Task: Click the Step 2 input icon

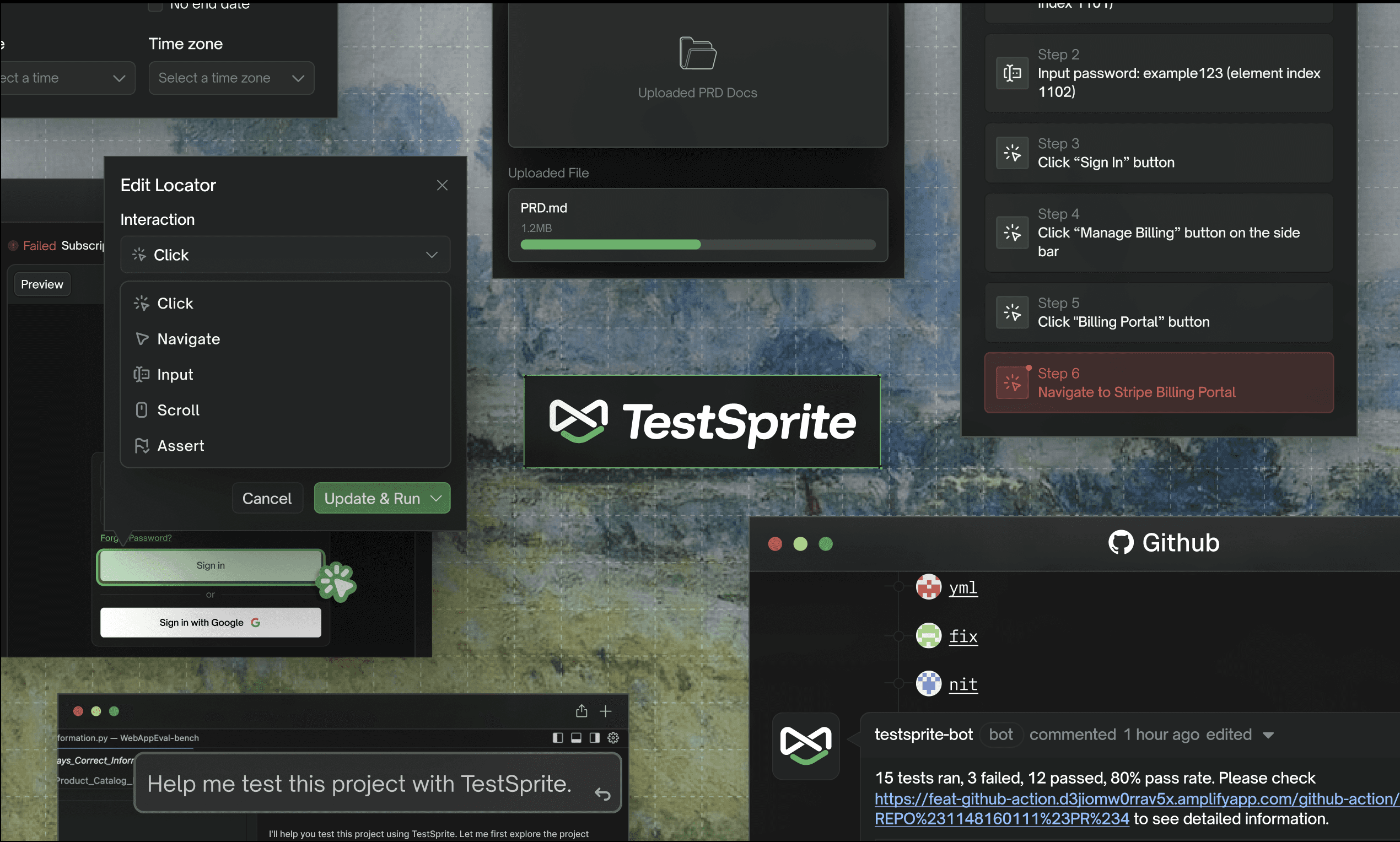Action: click(1012, 73)
